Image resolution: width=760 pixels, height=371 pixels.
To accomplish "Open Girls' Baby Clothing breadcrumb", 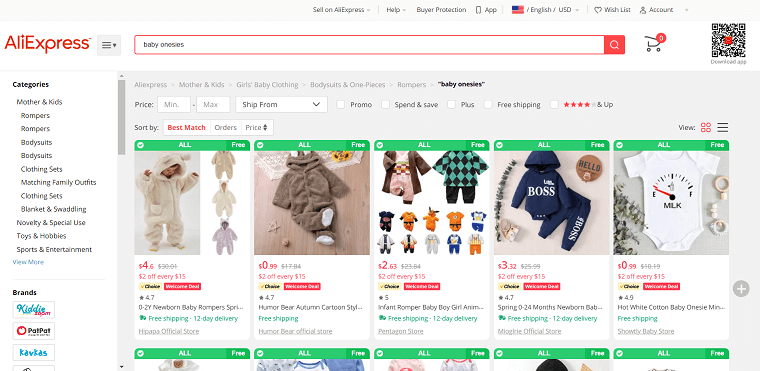I will (267, 84).
